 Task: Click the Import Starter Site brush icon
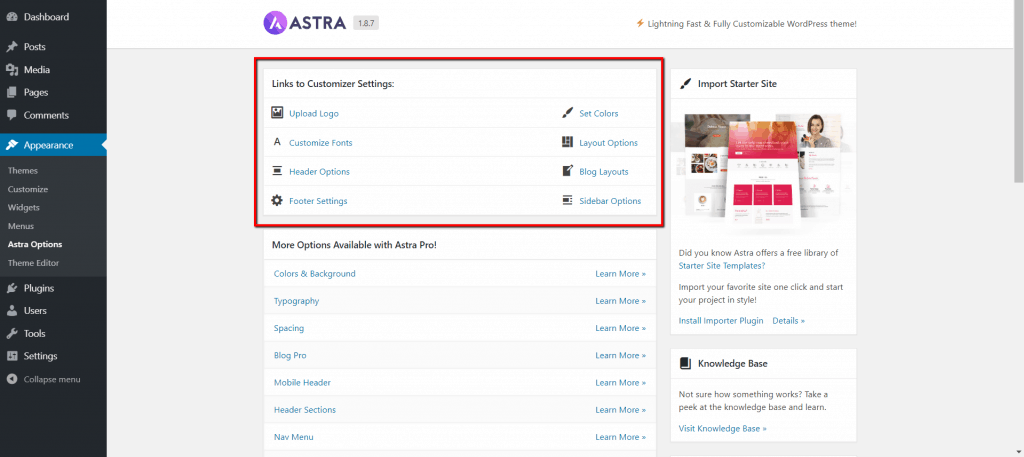(x=685, y=84)
